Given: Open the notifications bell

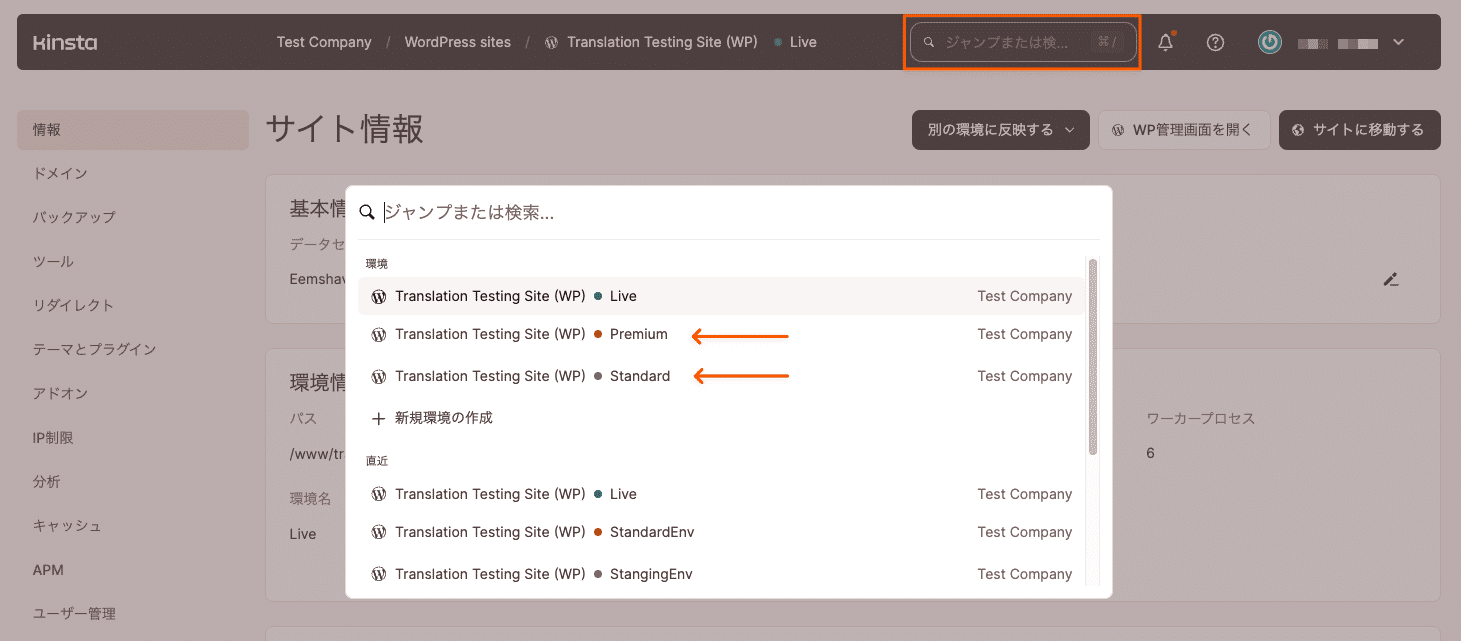Looking at the screenshot, I should click(1165, 42).
